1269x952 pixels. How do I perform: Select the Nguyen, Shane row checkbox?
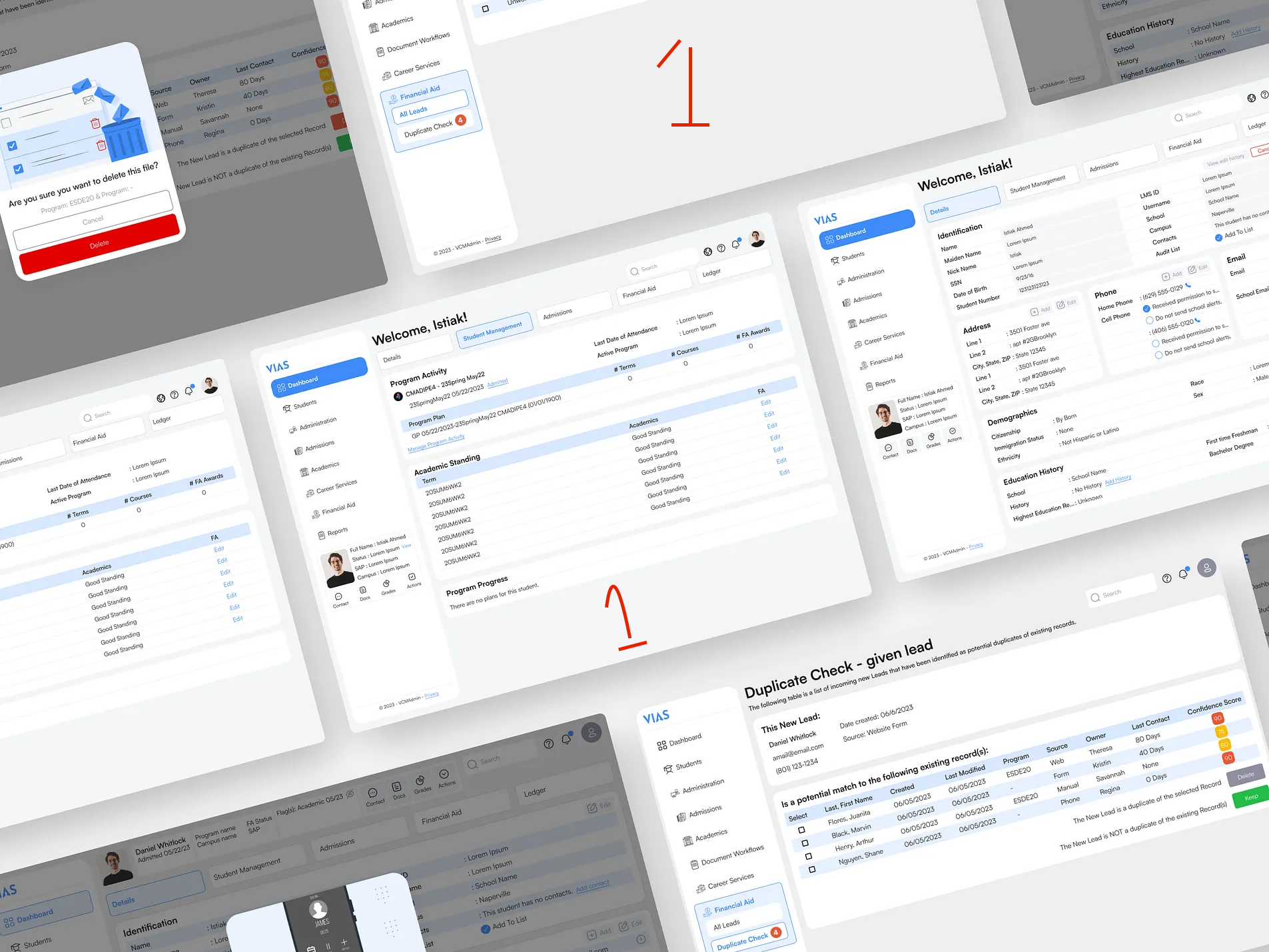[x=812, y=869]
